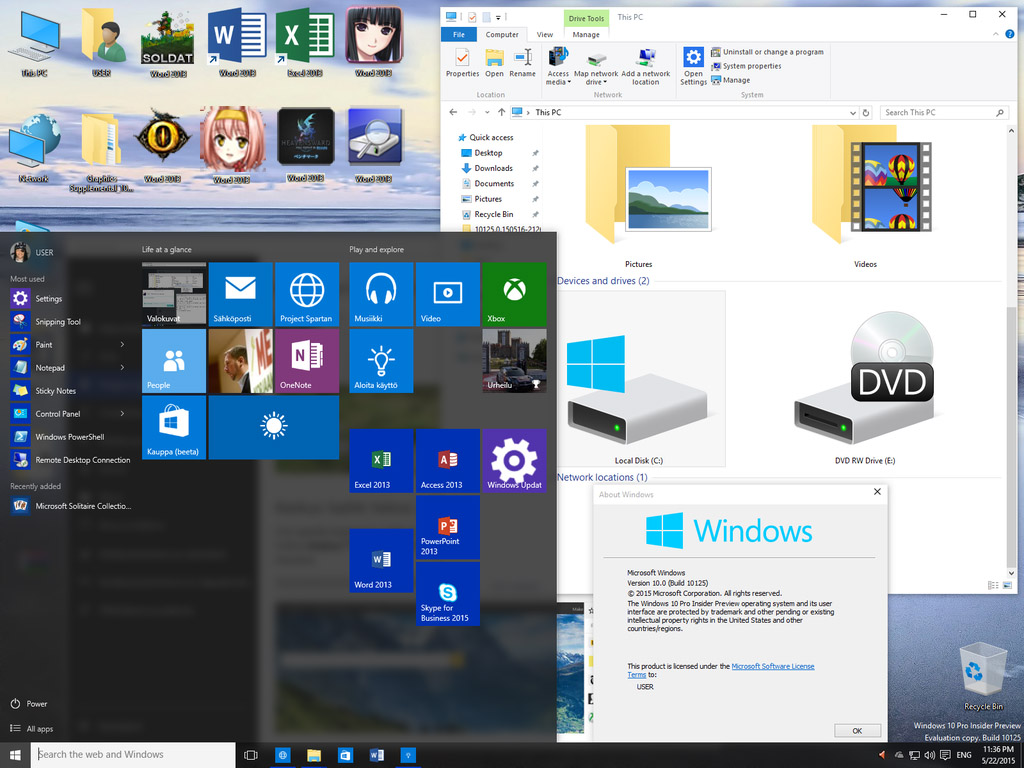
Task: Open Windows PowerShell from Start menu
Action: pos(69,437)
